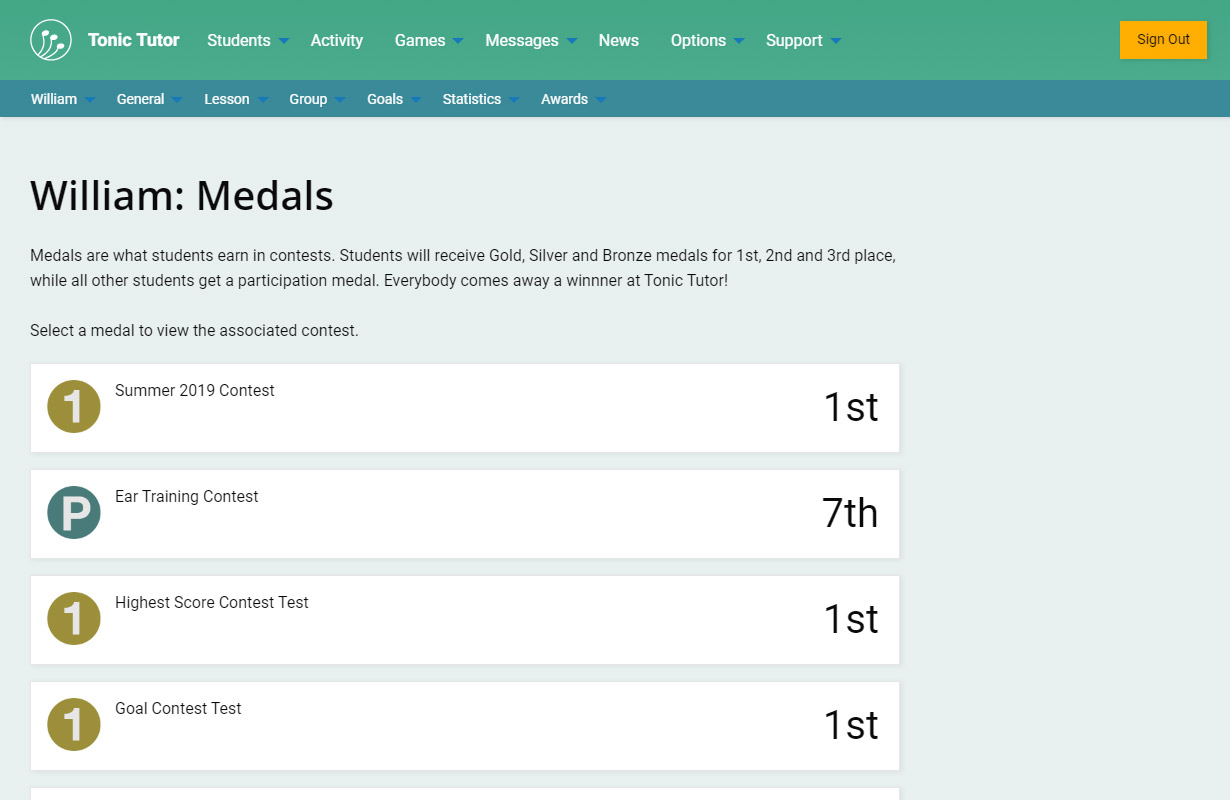The image size is (1230, 800).
Task: Open the William student submenu
Action: pyautogui.click(x=62, y=99)
